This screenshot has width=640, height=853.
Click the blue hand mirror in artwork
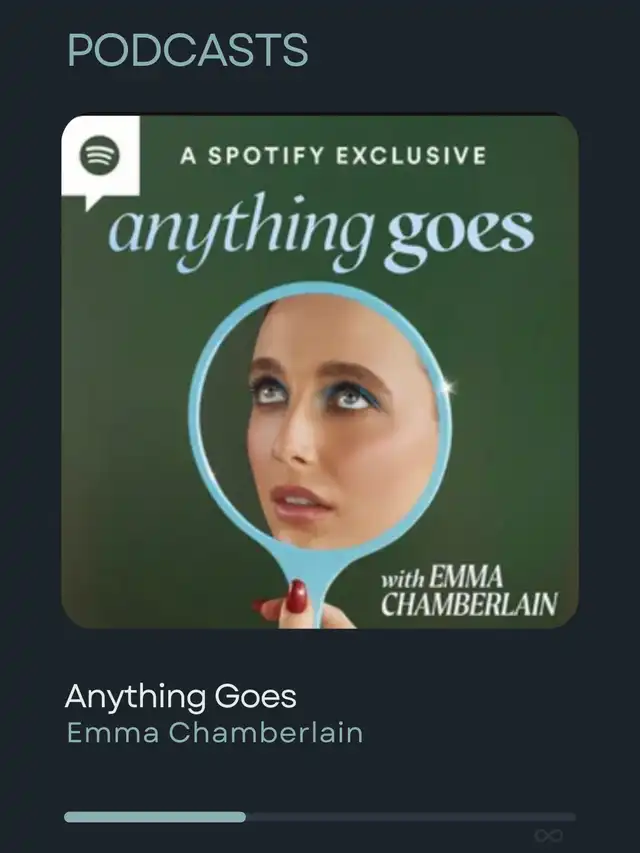coord(321,435)
